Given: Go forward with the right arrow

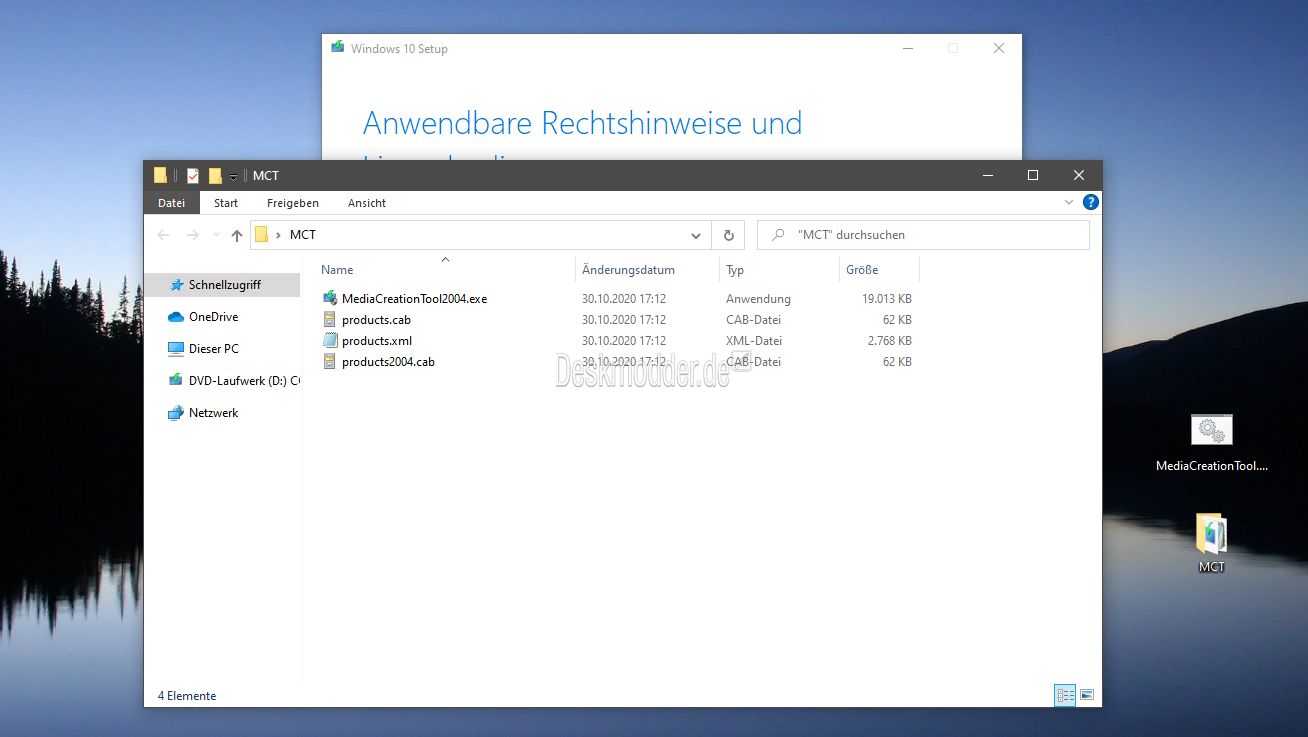Looking at the screenshot, I should click(x=193, y=235).
